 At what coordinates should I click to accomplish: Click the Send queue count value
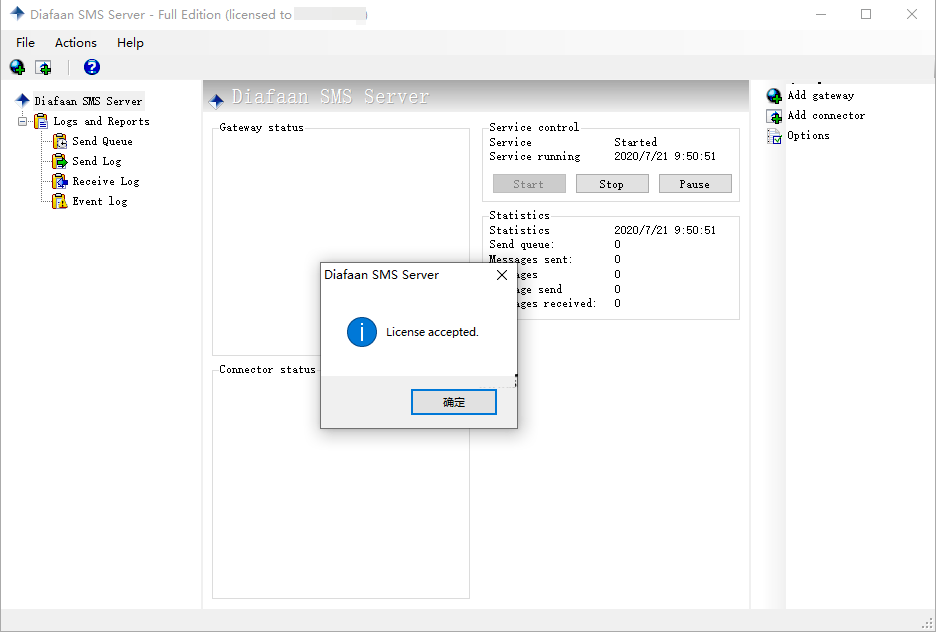pos(617,244)
